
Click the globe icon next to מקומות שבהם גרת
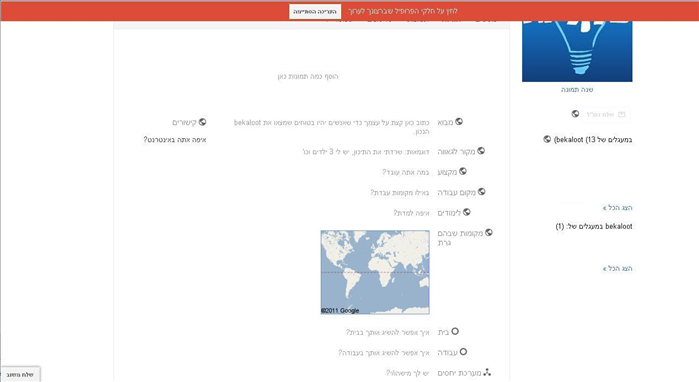coord(489,232)
